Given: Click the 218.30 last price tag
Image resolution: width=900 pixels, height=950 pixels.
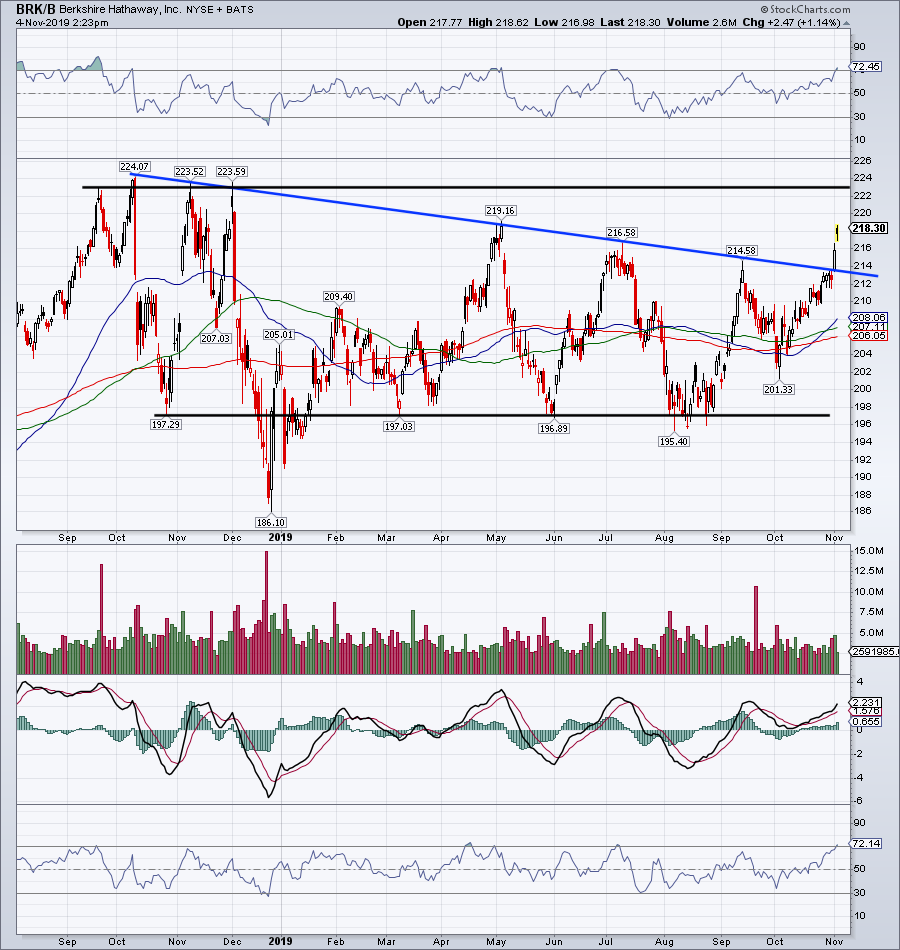Looking at the screenshot, I should click(x=868, y=228).
